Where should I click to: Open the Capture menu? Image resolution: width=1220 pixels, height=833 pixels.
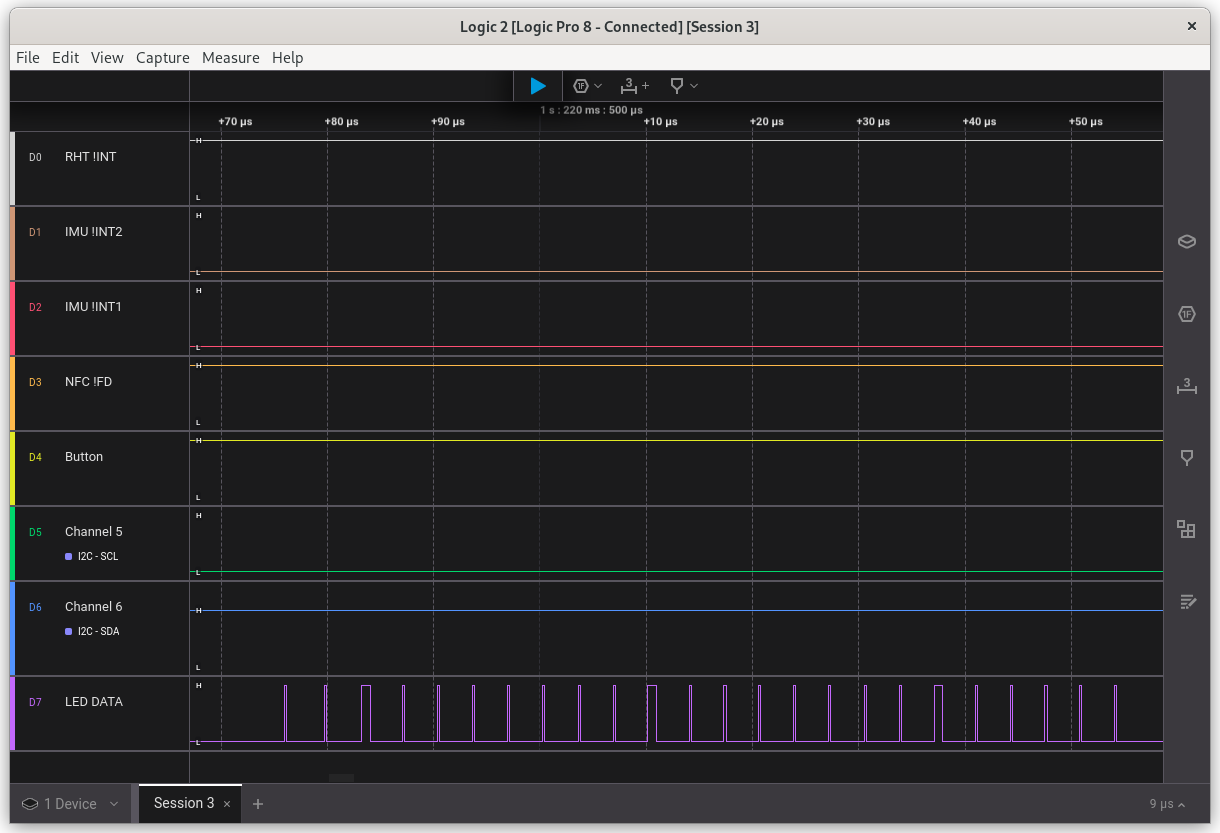pyautogui.click(x=162, y=58)
